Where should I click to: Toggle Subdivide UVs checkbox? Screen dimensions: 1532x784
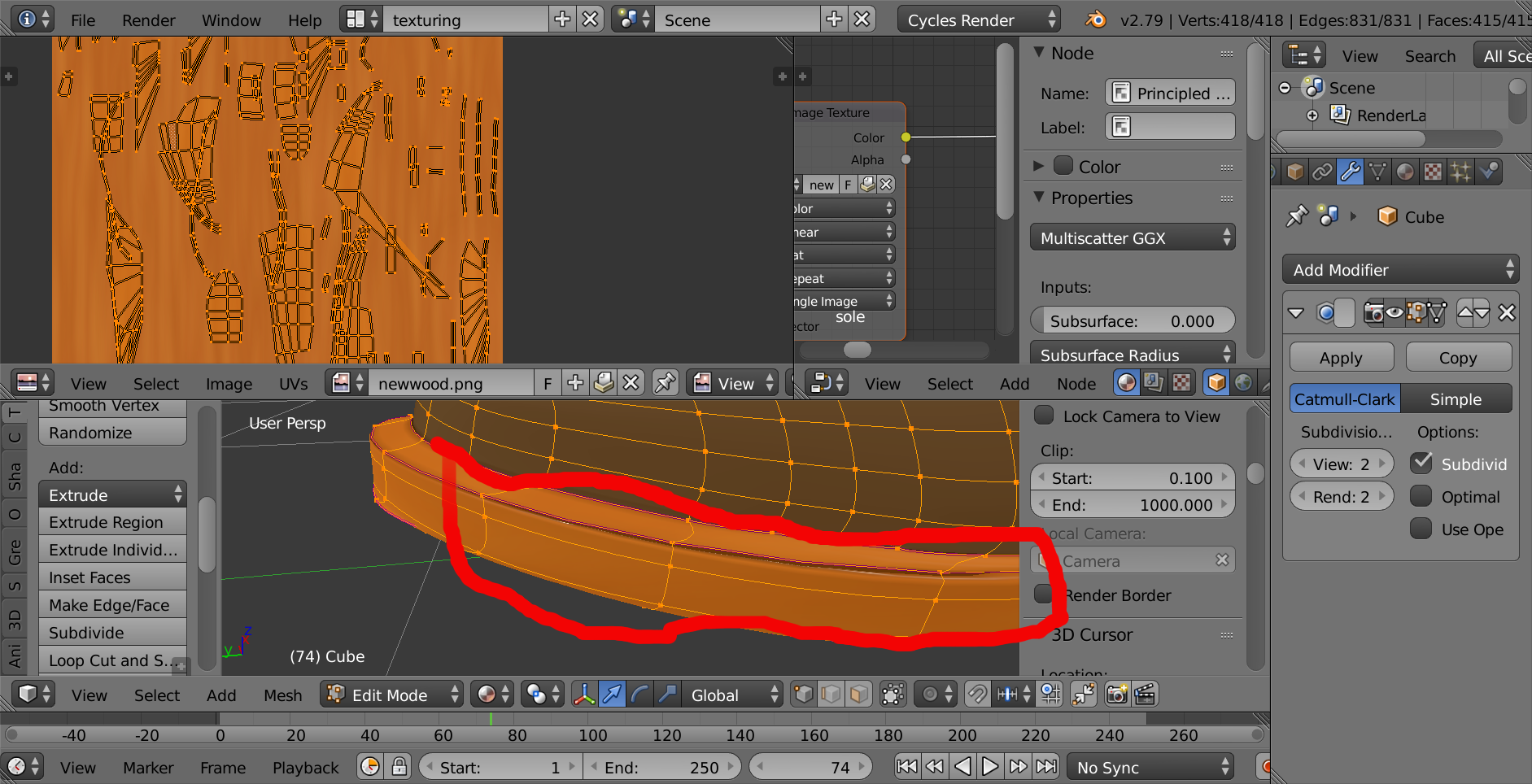pyautogui.click(x=1421, y=464)
